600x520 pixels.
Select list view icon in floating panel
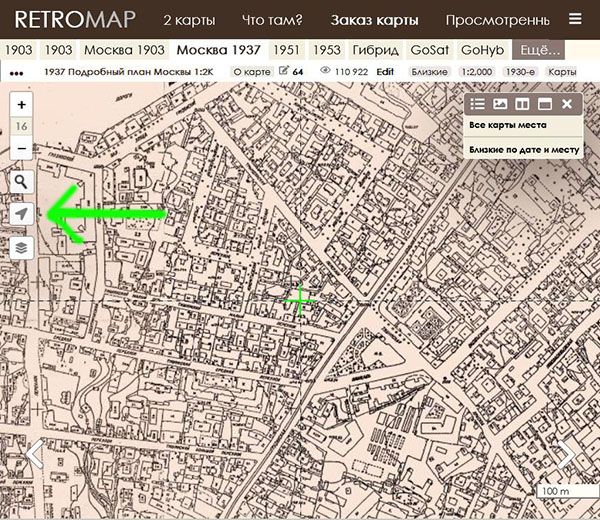pyautogui.click(x=478, y=104)
